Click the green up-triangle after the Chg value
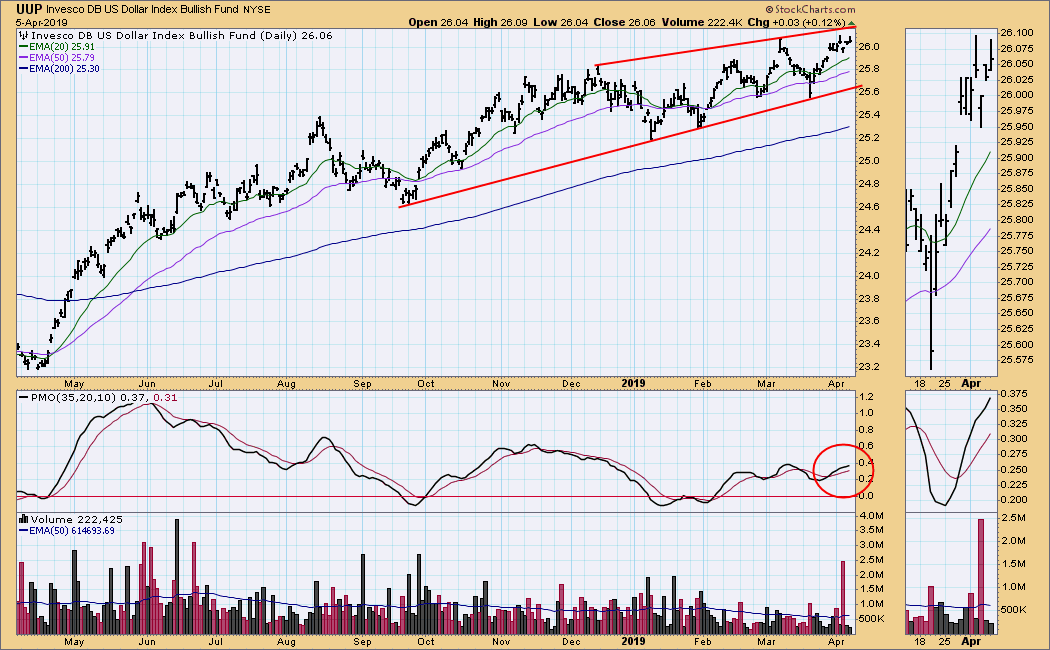The height and width of the screenshot is (650, 1050). click(x=852, y=23)
